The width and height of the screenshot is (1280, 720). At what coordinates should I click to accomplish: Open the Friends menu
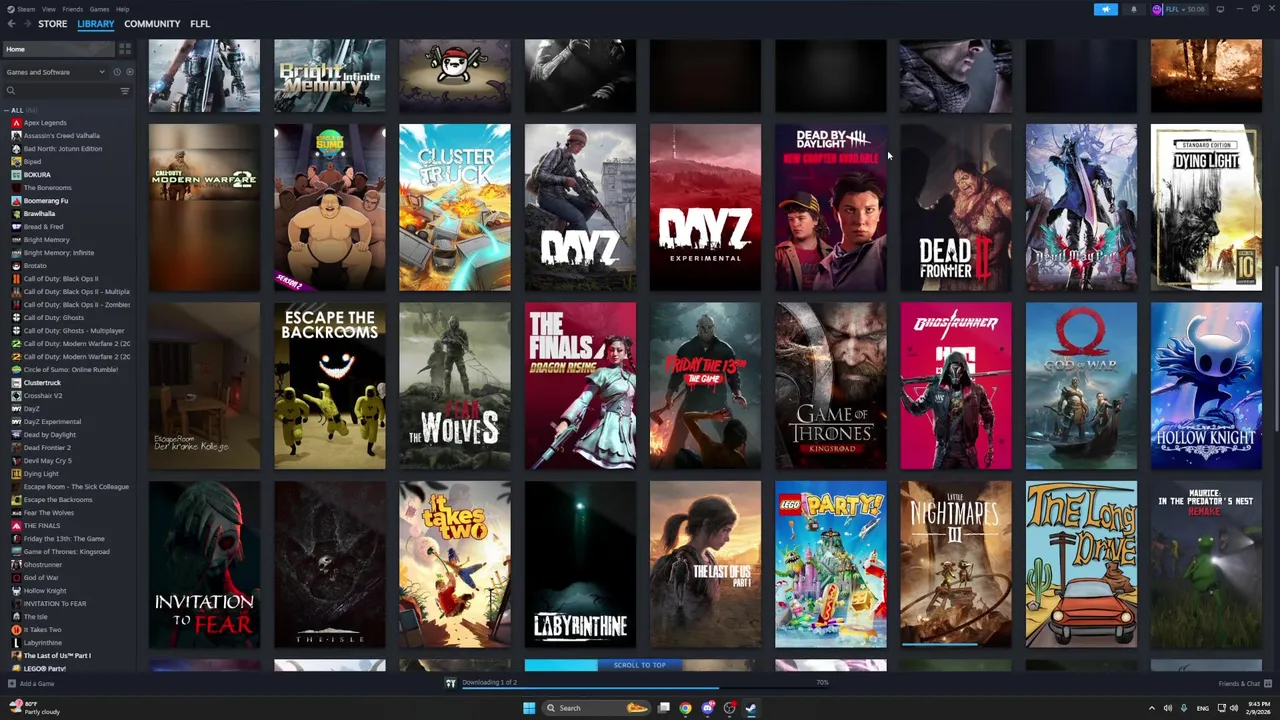(72, 9)
